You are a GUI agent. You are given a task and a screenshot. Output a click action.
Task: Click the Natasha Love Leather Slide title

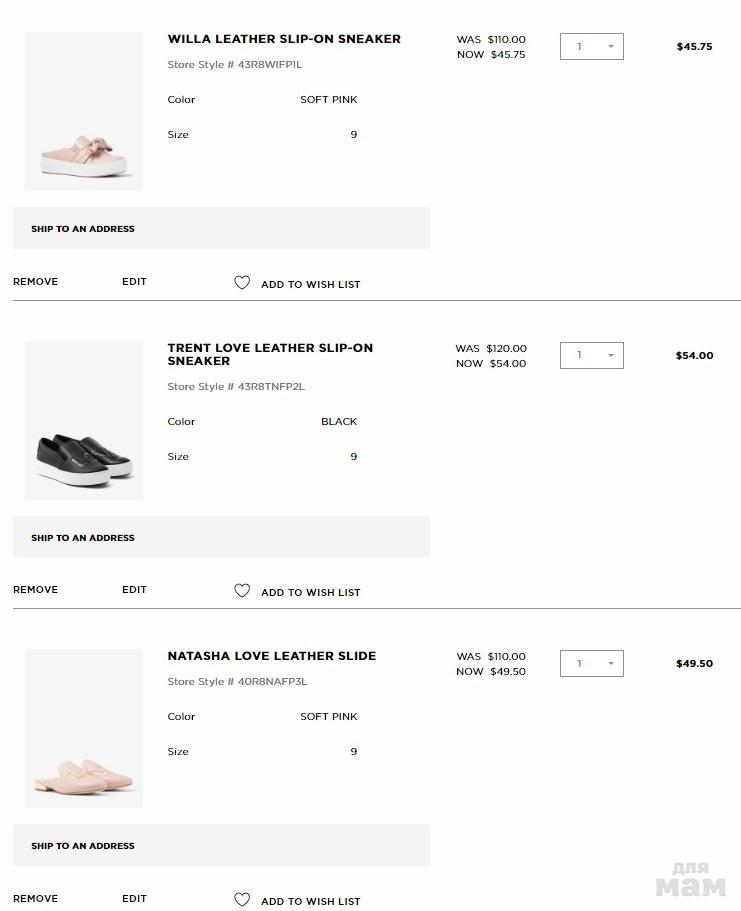pyautogui.click(x=272, y=656)
